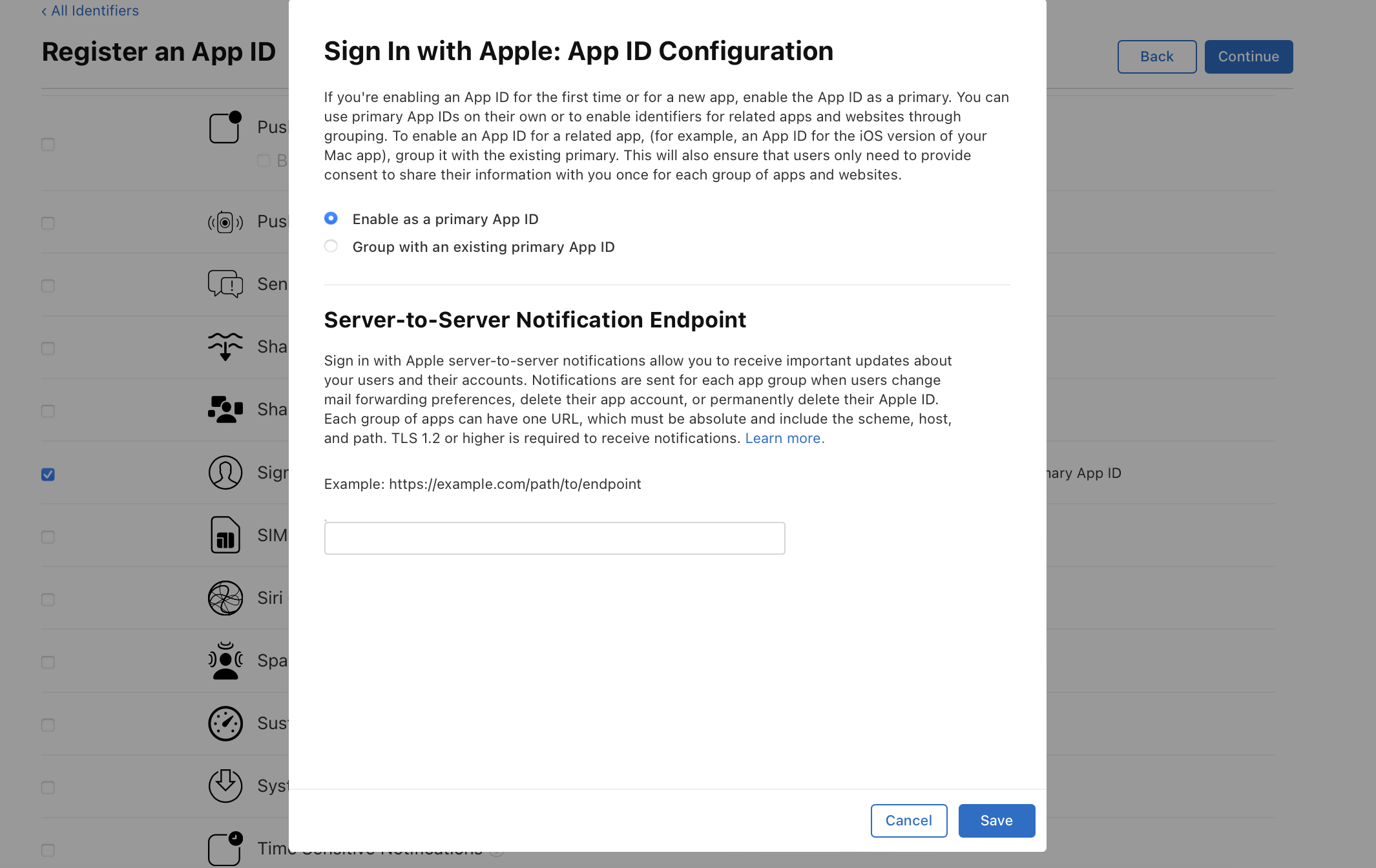
Task: Open the Learn more link
Action: 784,439
